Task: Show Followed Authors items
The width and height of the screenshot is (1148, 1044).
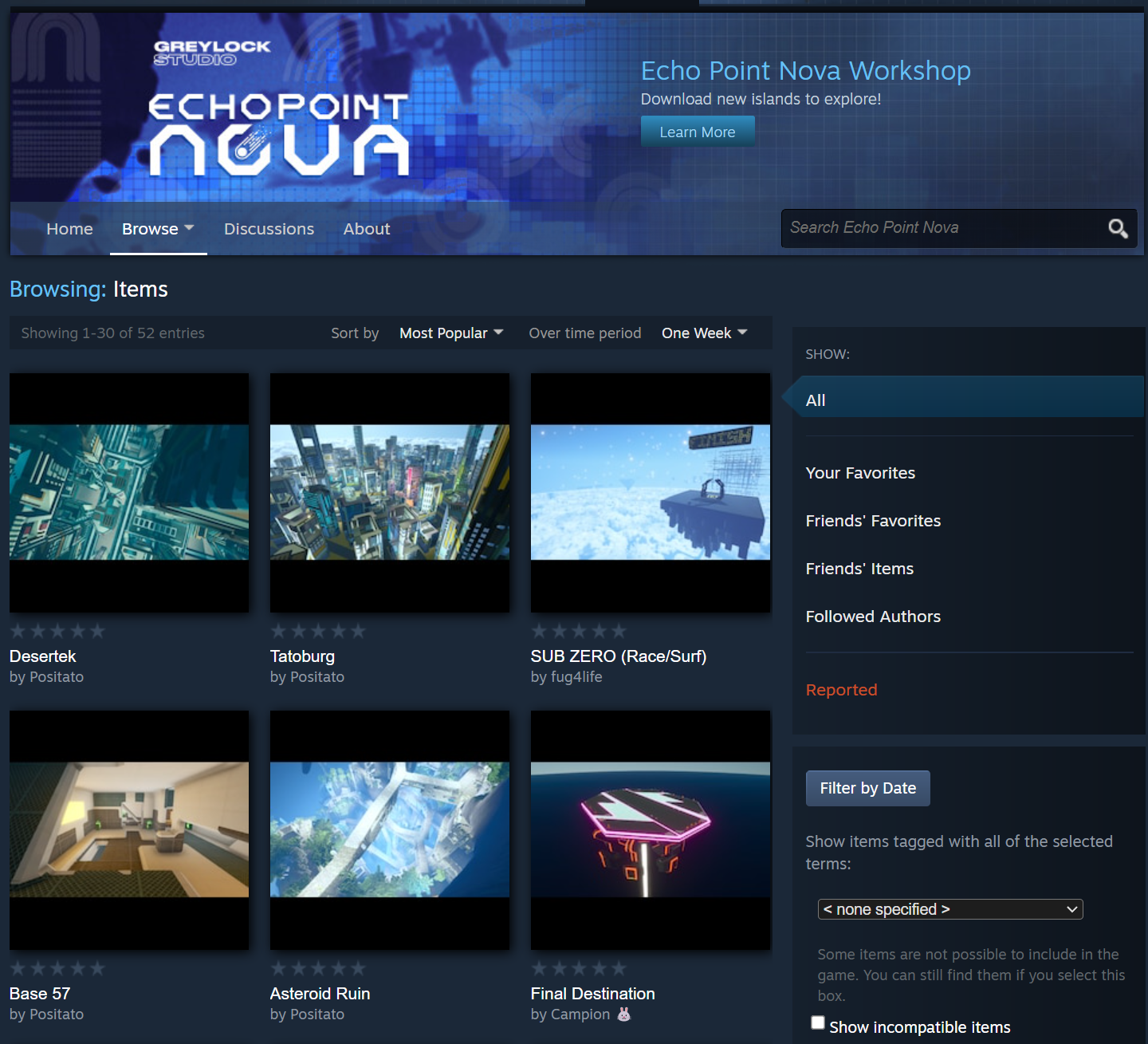Action: tap(873, 617)
